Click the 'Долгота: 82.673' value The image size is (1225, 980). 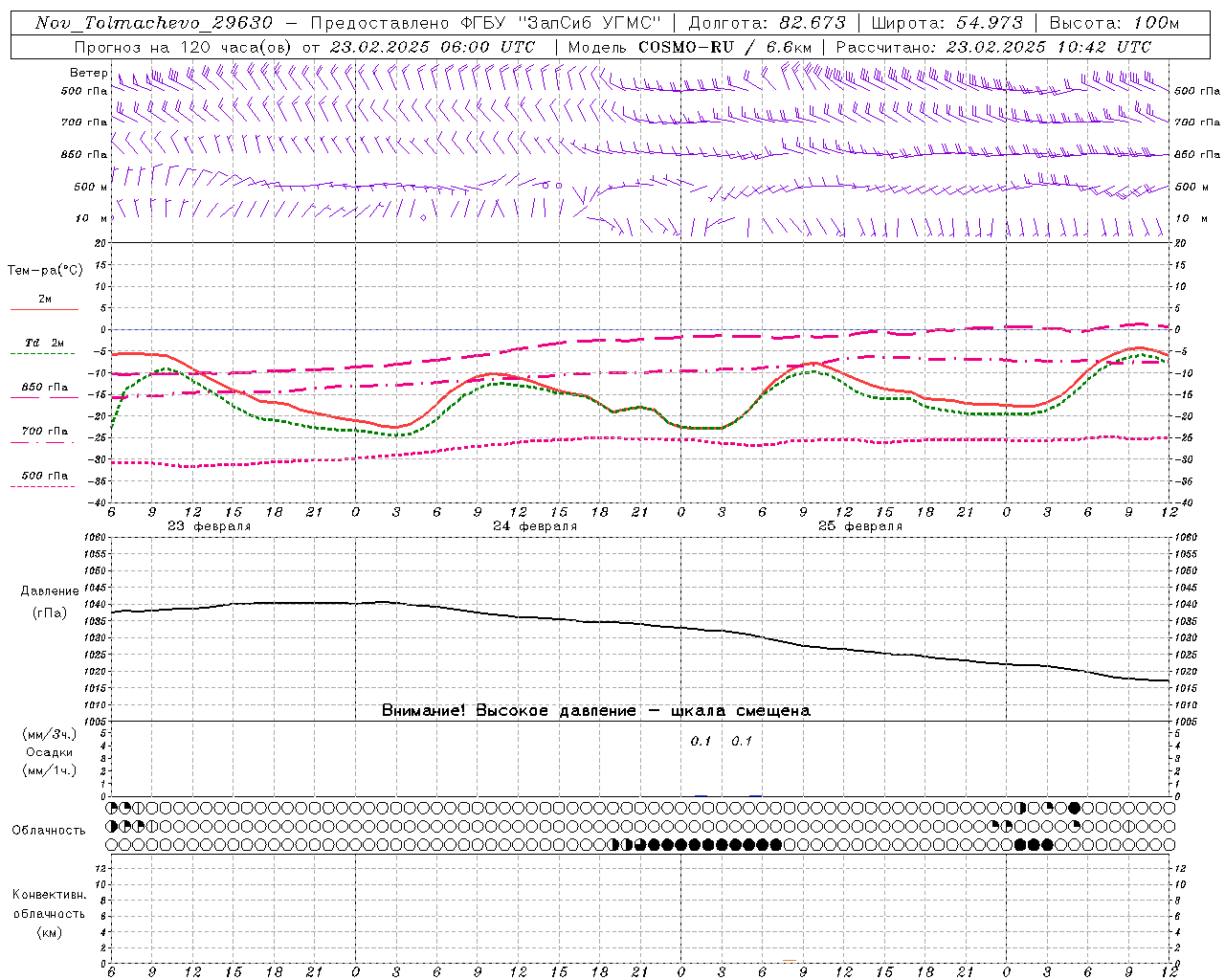point(767,22)
